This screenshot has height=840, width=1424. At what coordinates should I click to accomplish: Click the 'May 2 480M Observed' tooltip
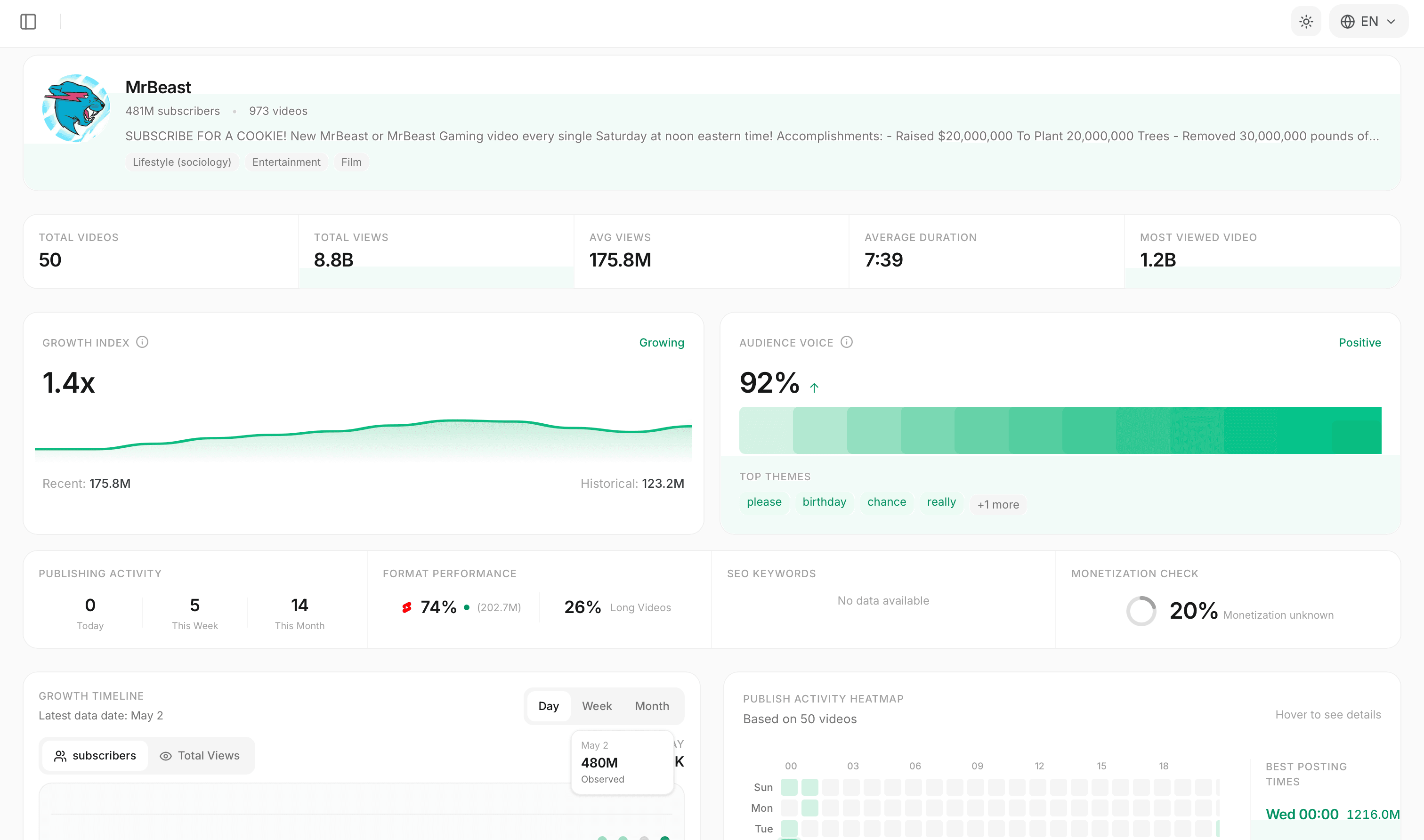[x=622, y=762]
